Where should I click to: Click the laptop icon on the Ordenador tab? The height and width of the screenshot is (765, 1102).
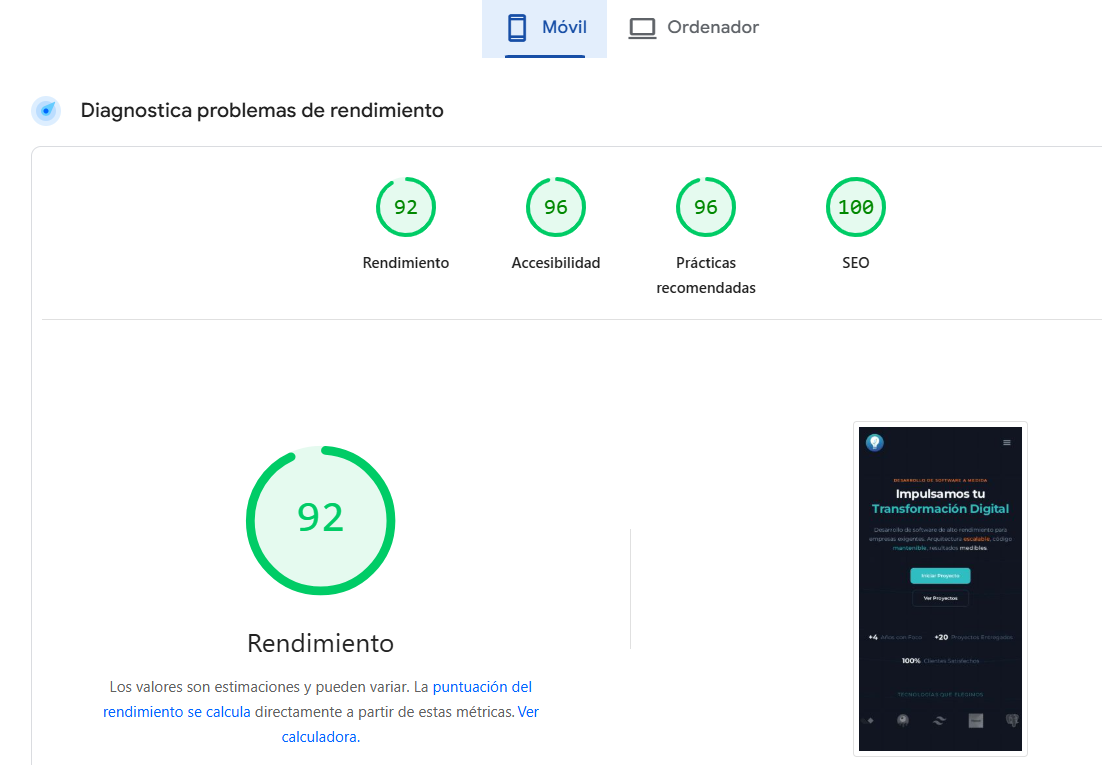coord(642,28)
